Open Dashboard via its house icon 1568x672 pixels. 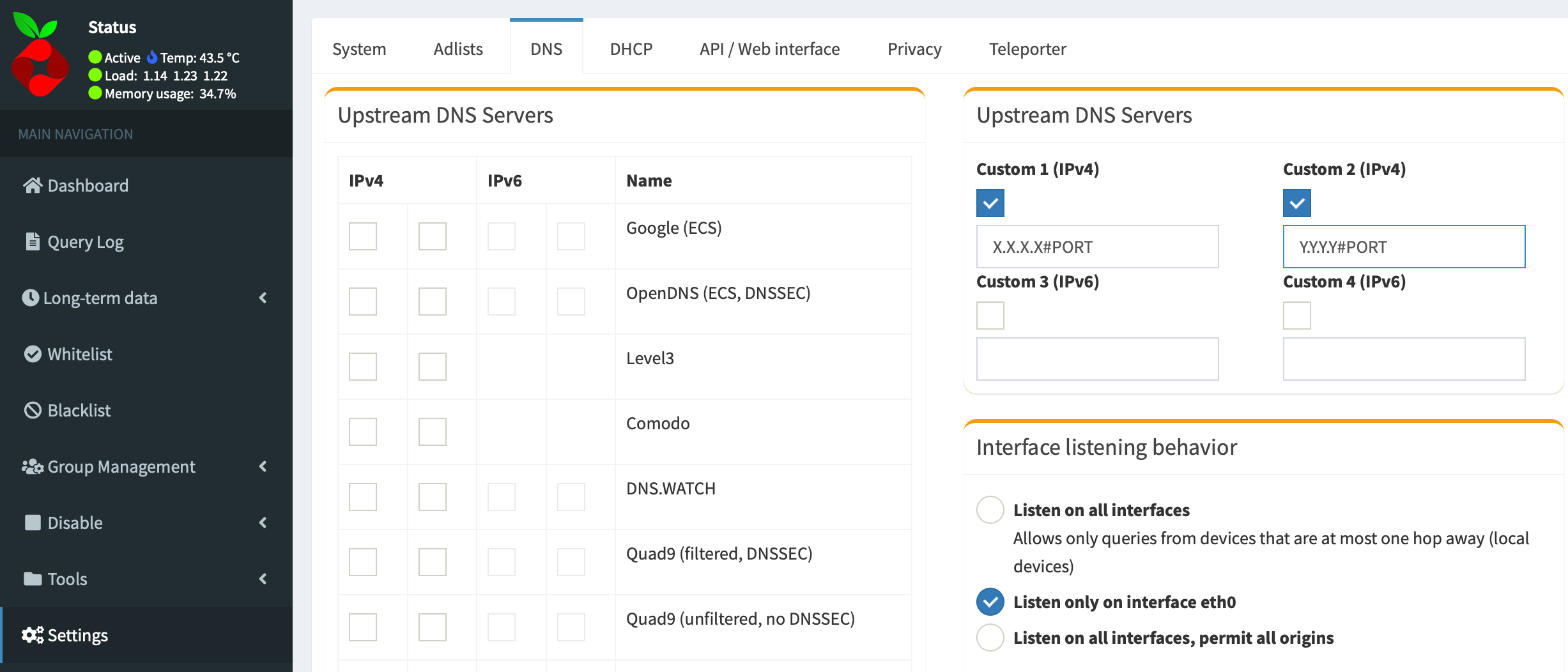pyautogui.click(x=33, y=185)
